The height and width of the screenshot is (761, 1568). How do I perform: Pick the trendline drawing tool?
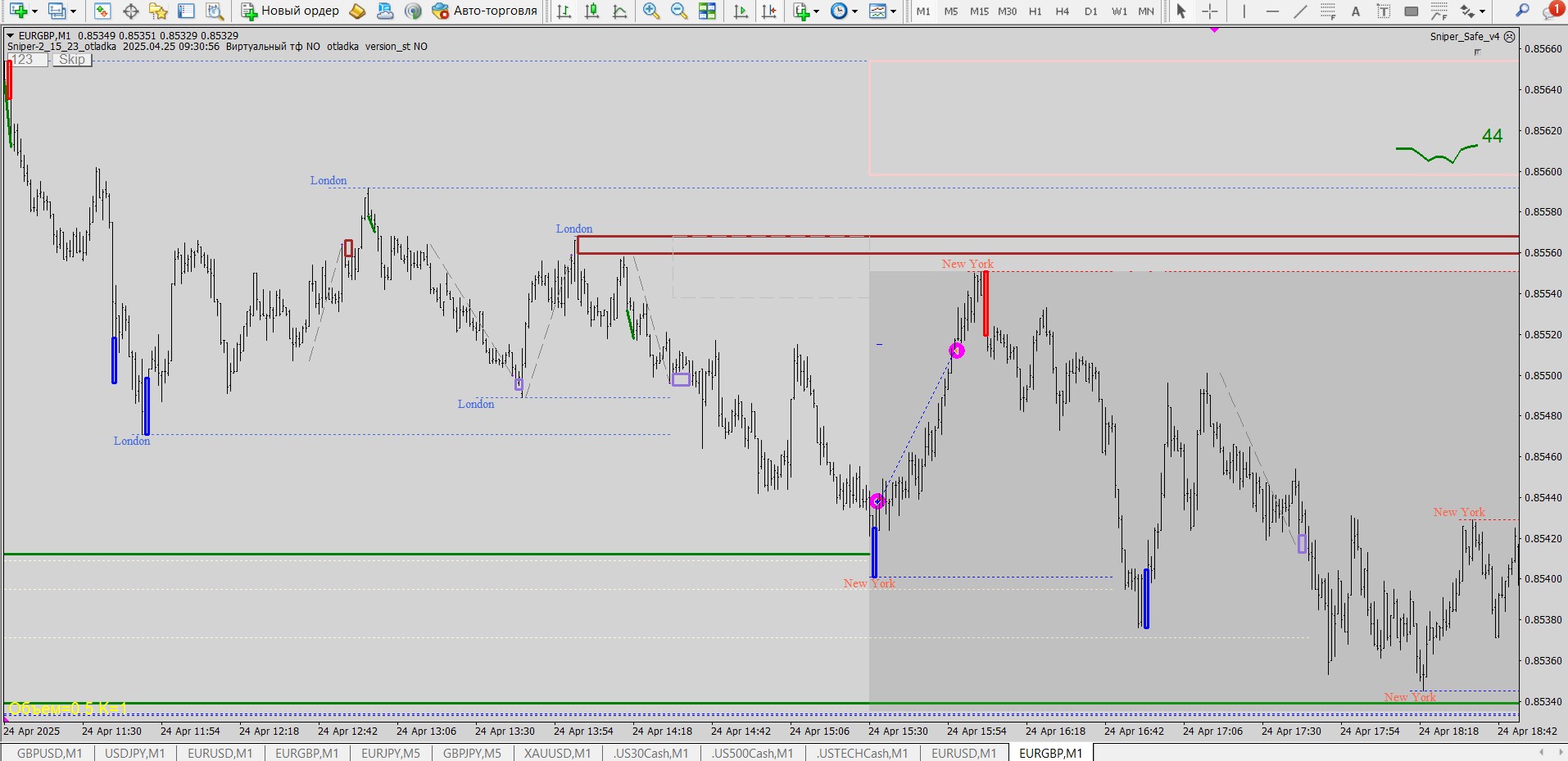(x=1300, y=11)
